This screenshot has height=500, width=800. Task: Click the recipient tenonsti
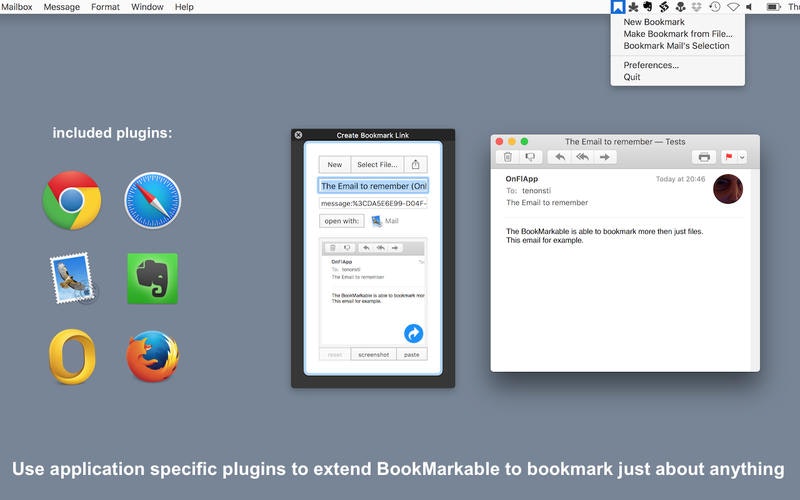pos(536,190)
